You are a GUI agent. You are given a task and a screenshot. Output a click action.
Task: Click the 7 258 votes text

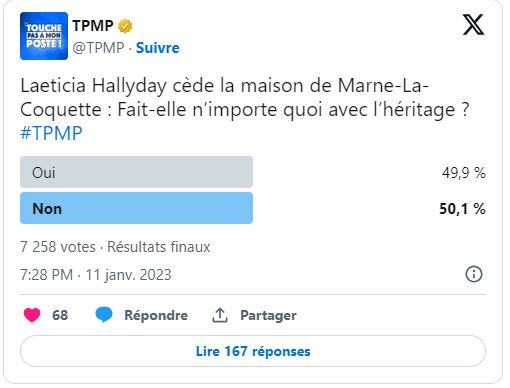[58, 247]
